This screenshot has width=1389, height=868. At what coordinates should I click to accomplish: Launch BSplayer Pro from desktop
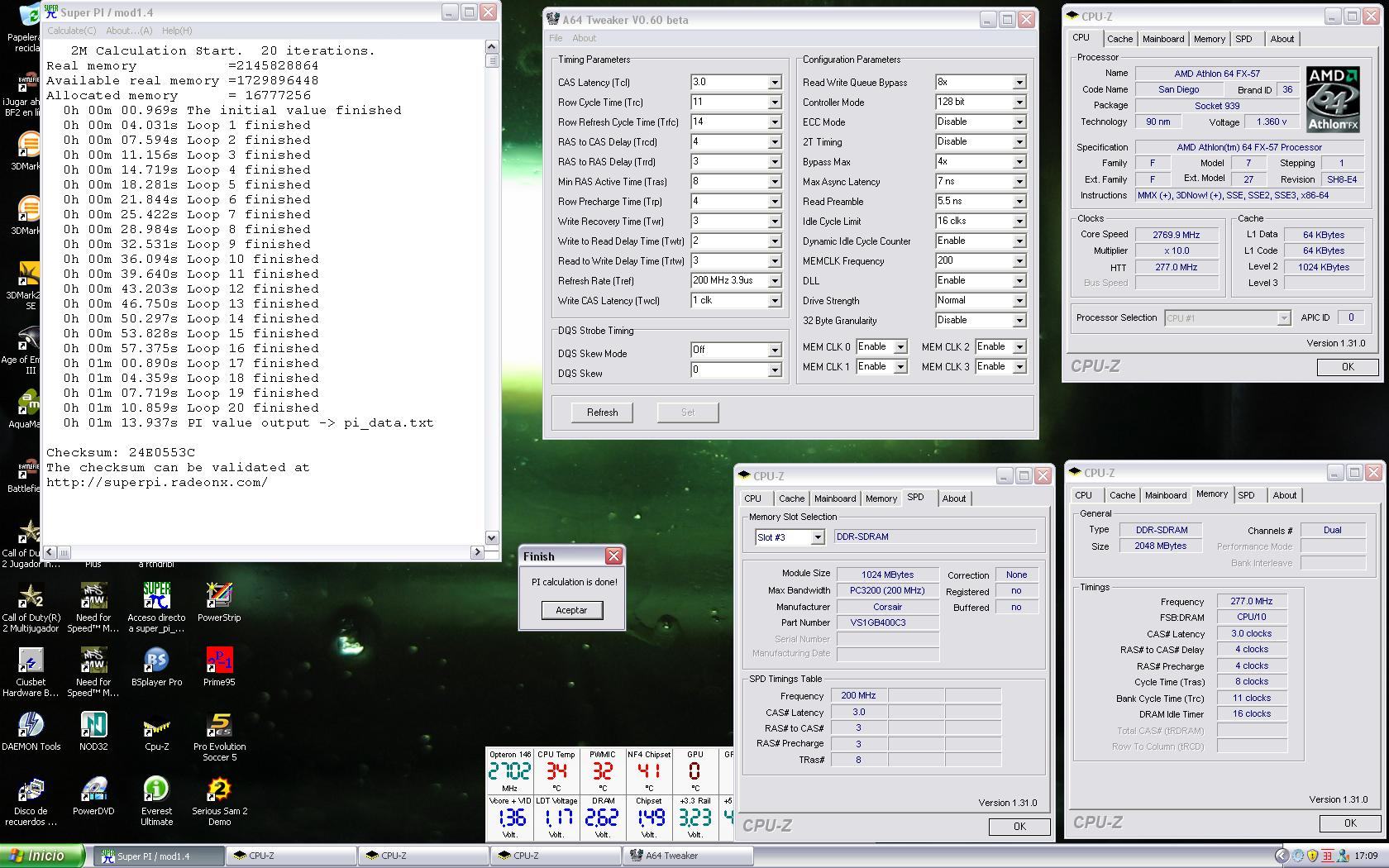[x=156, y=661]
